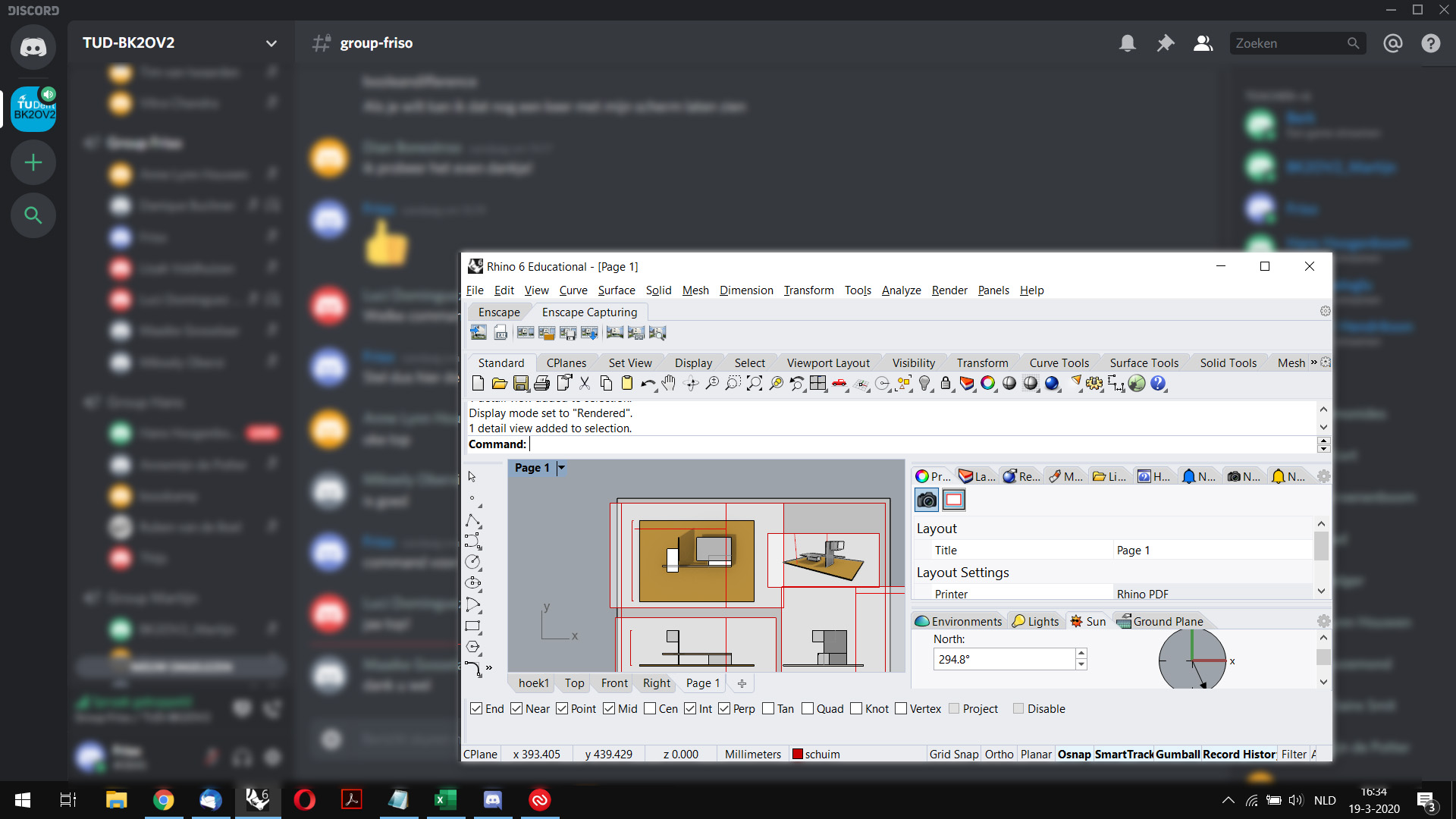Click the first Enscape Capturing screenshot icon

(479, 332)
